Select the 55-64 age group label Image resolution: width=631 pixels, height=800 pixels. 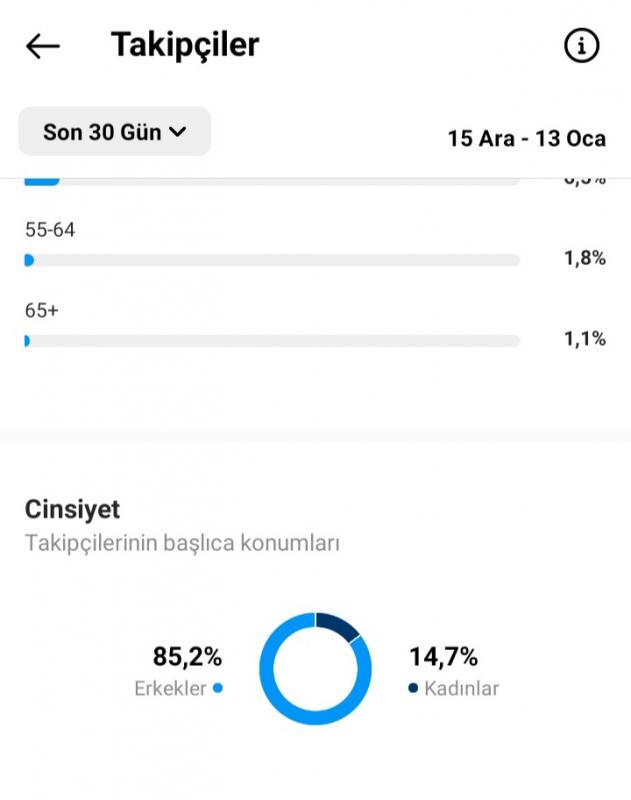pos(50,230)
